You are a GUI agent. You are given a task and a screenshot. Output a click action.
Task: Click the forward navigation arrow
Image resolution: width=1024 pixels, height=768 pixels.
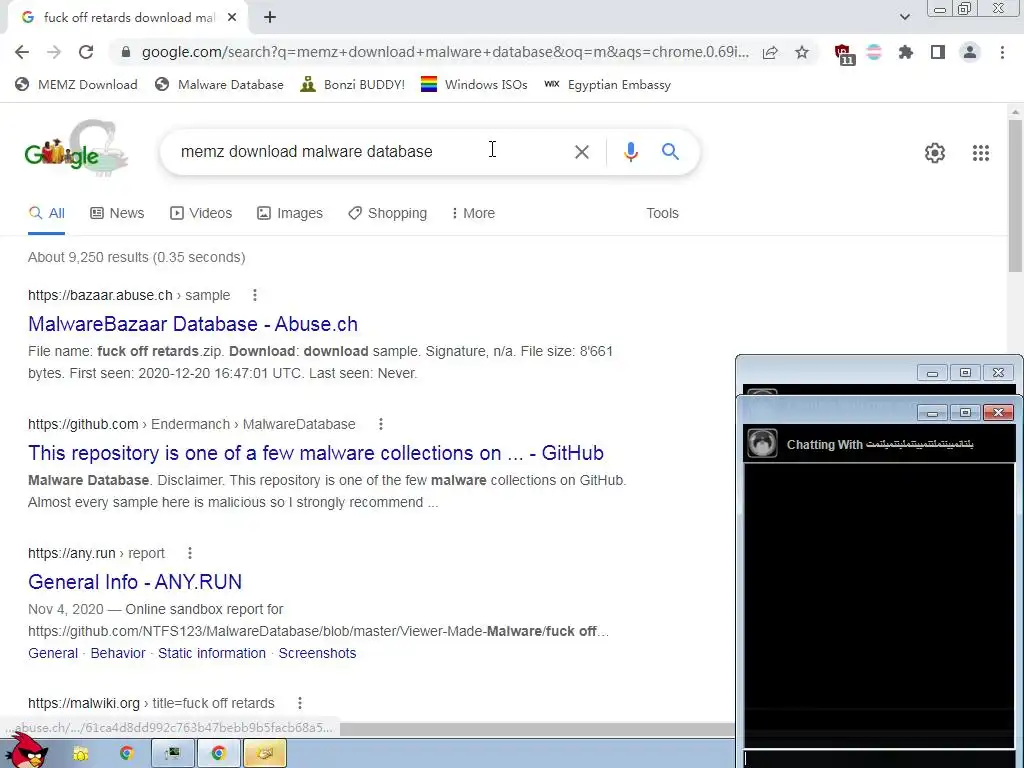click(x=54, y=52)
